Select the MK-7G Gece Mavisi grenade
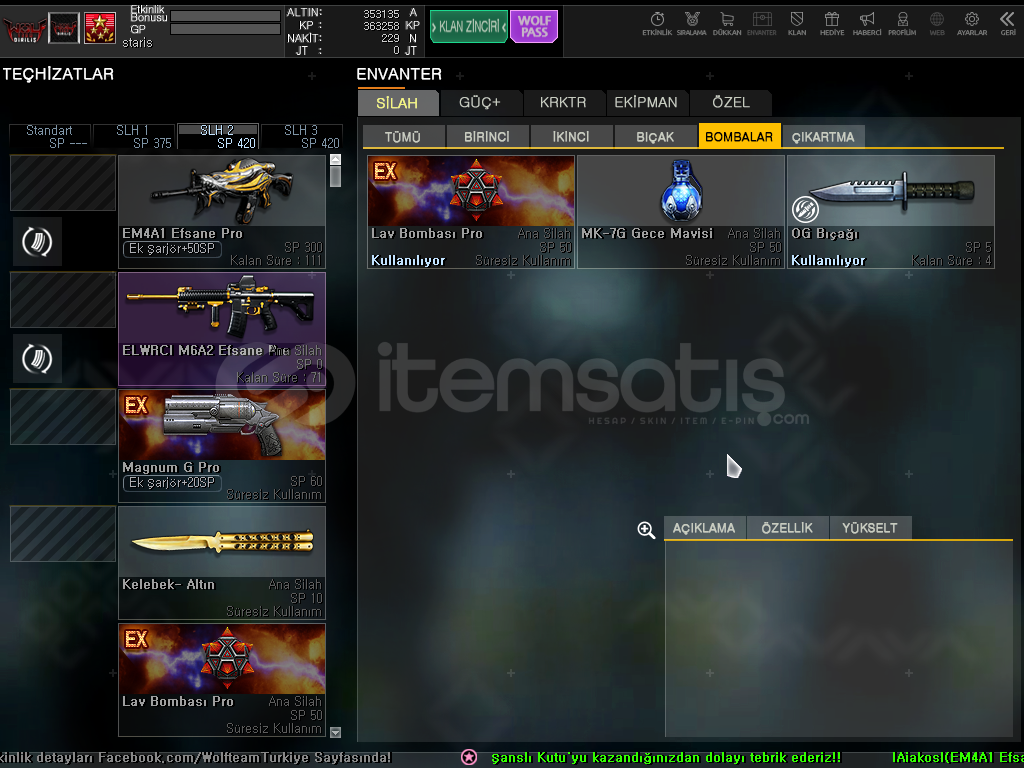The height and width of the screenshot is (768, 1024). pos(680,211)
